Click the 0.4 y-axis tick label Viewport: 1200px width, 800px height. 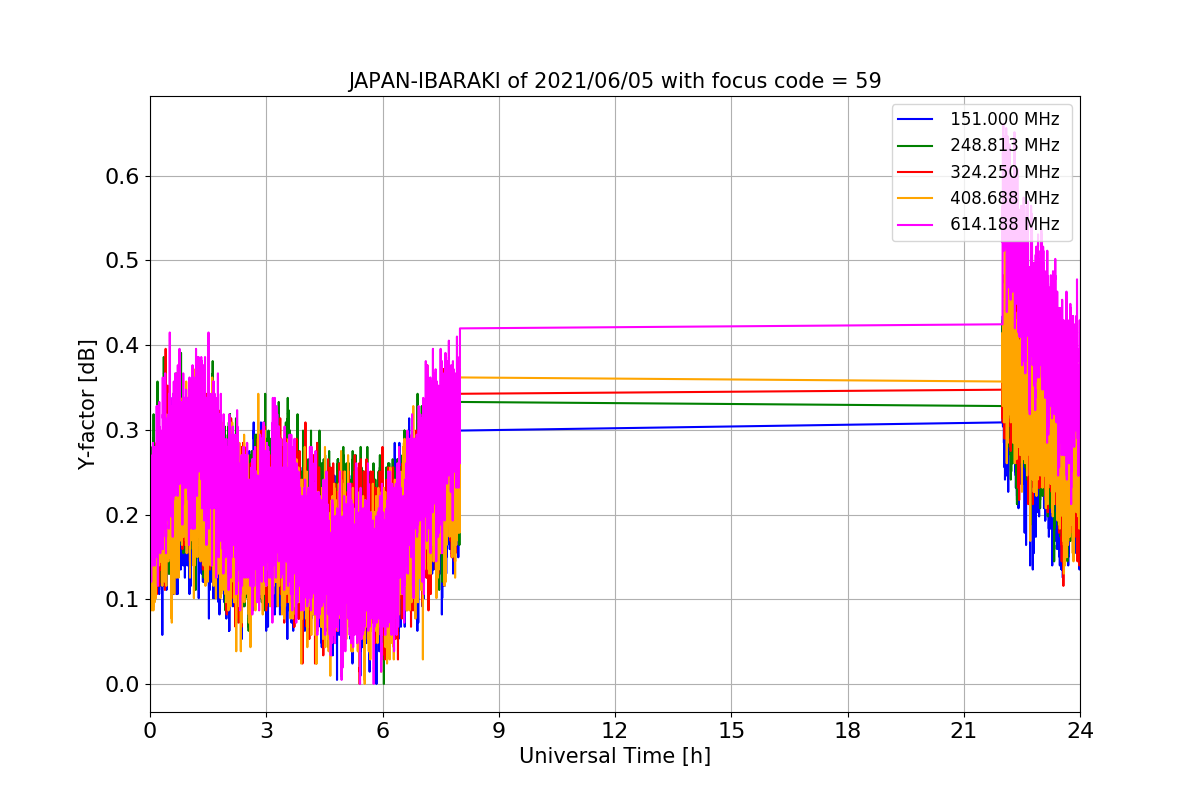123,346
